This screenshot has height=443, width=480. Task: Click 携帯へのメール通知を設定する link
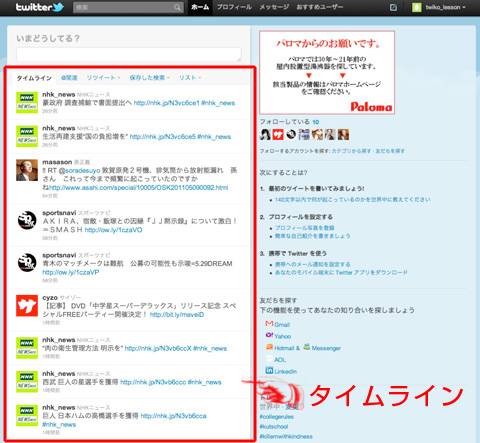click(313, 264)
